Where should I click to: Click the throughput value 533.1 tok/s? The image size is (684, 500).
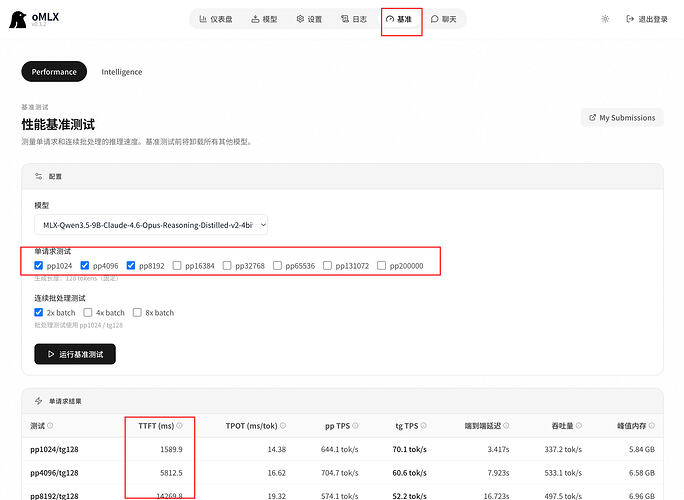[563, 473]
